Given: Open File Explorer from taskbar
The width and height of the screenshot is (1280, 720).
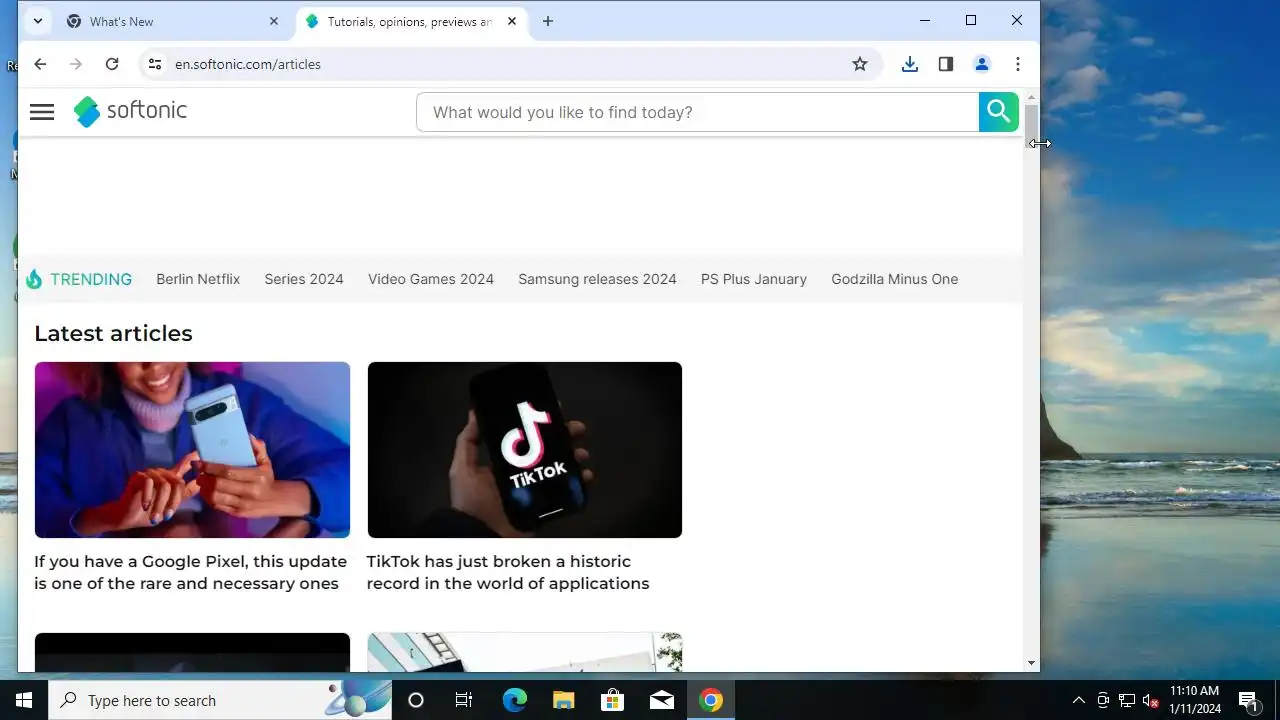Looking at the screenshot, I should (564, 700).
